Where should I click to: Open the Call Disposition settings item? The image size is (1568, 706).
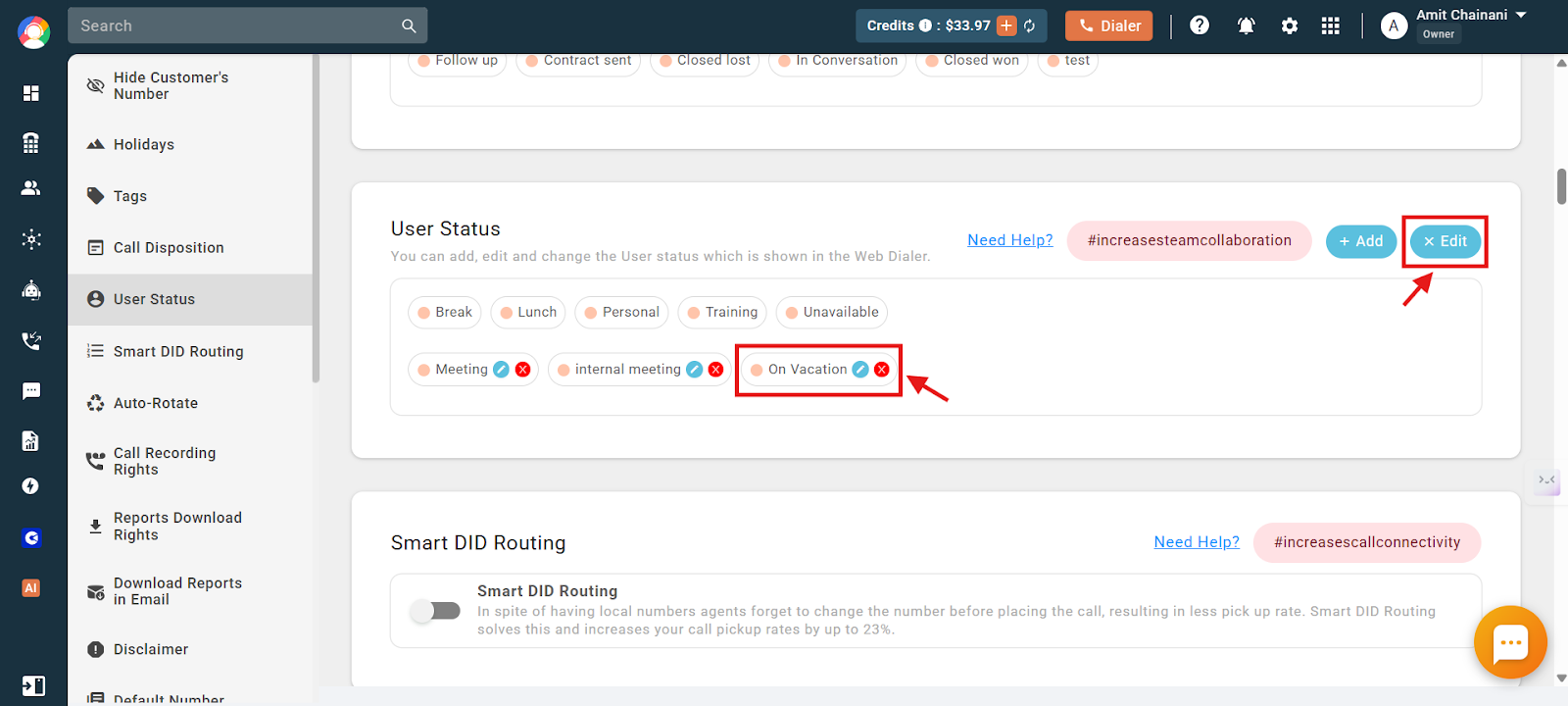coord(190,248)
